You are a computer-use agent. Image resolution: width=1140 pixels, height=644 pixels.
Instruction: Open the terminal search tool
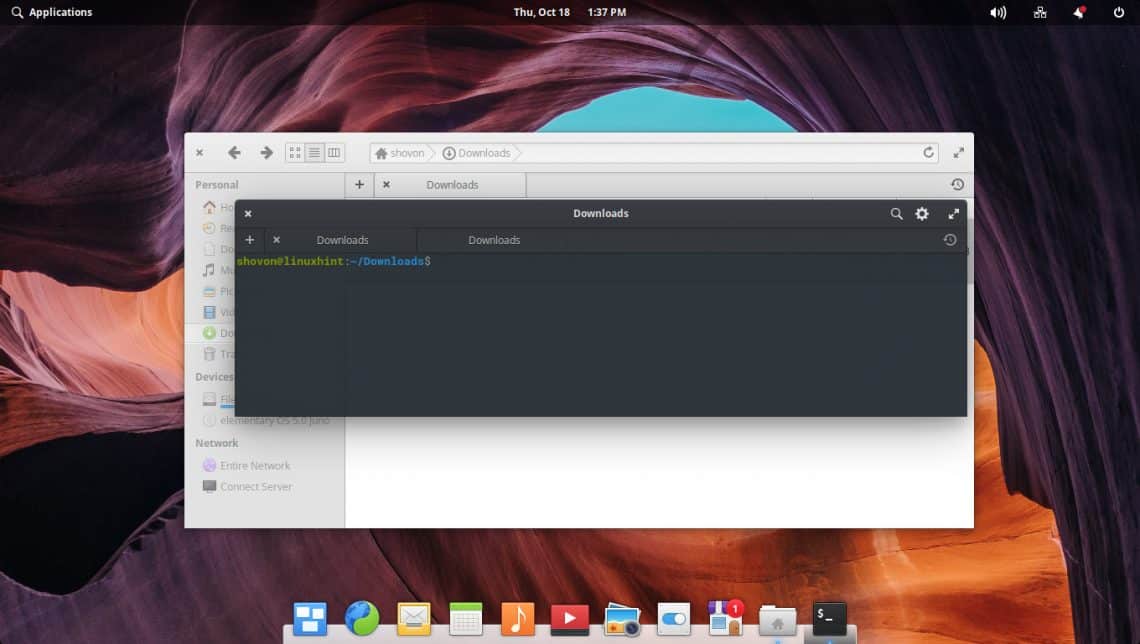tap(896, 214)
